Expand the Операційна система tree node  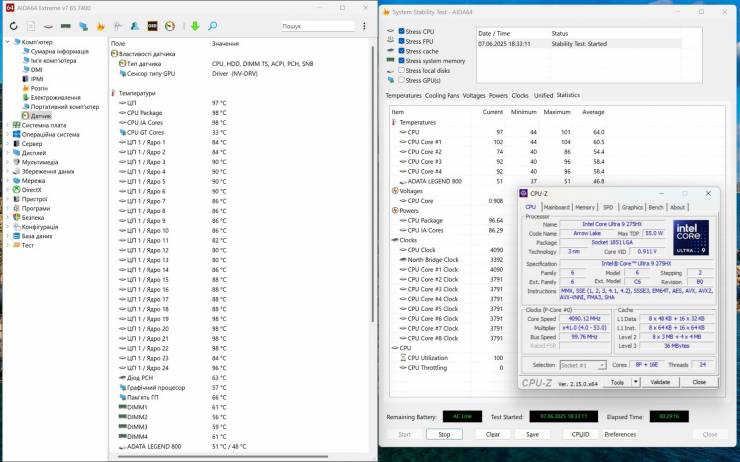[8, 134]
